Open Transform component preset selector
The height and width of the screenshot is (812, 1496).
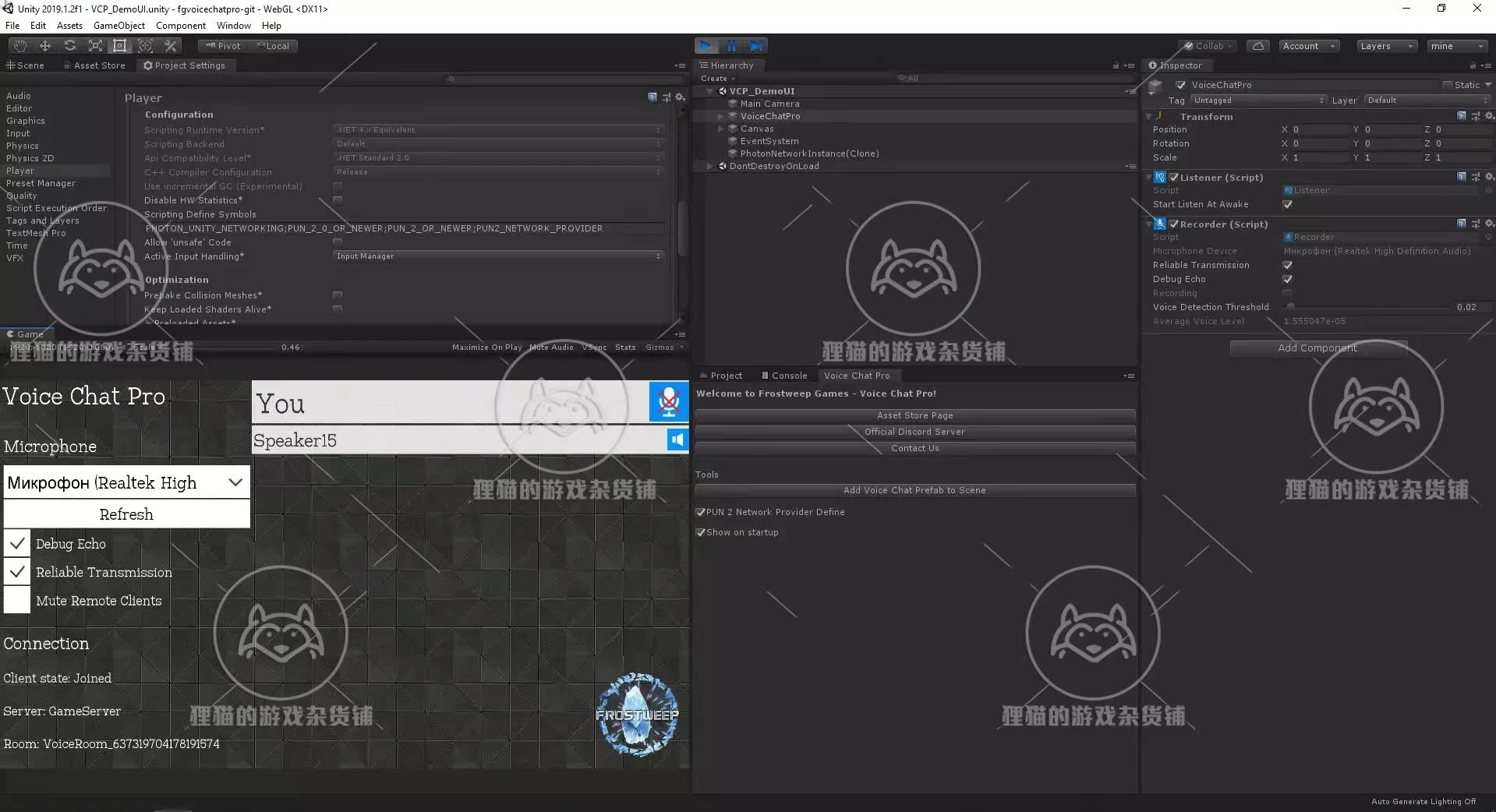pos(1476,116)
